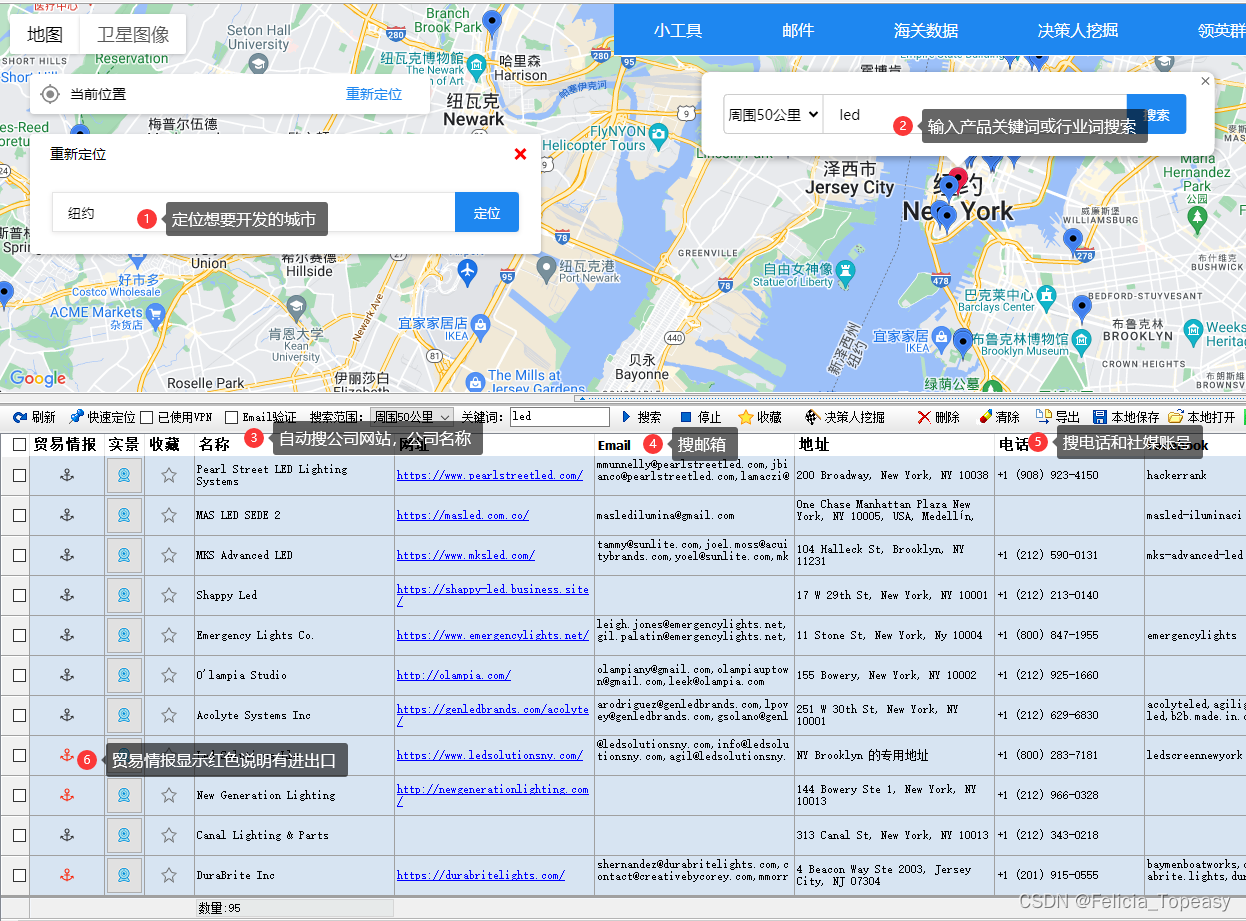The width and height of the screenshot is (1246, 921).
Task: Open link https://www.pearlstreetled.com/
Action: (490, 475)
